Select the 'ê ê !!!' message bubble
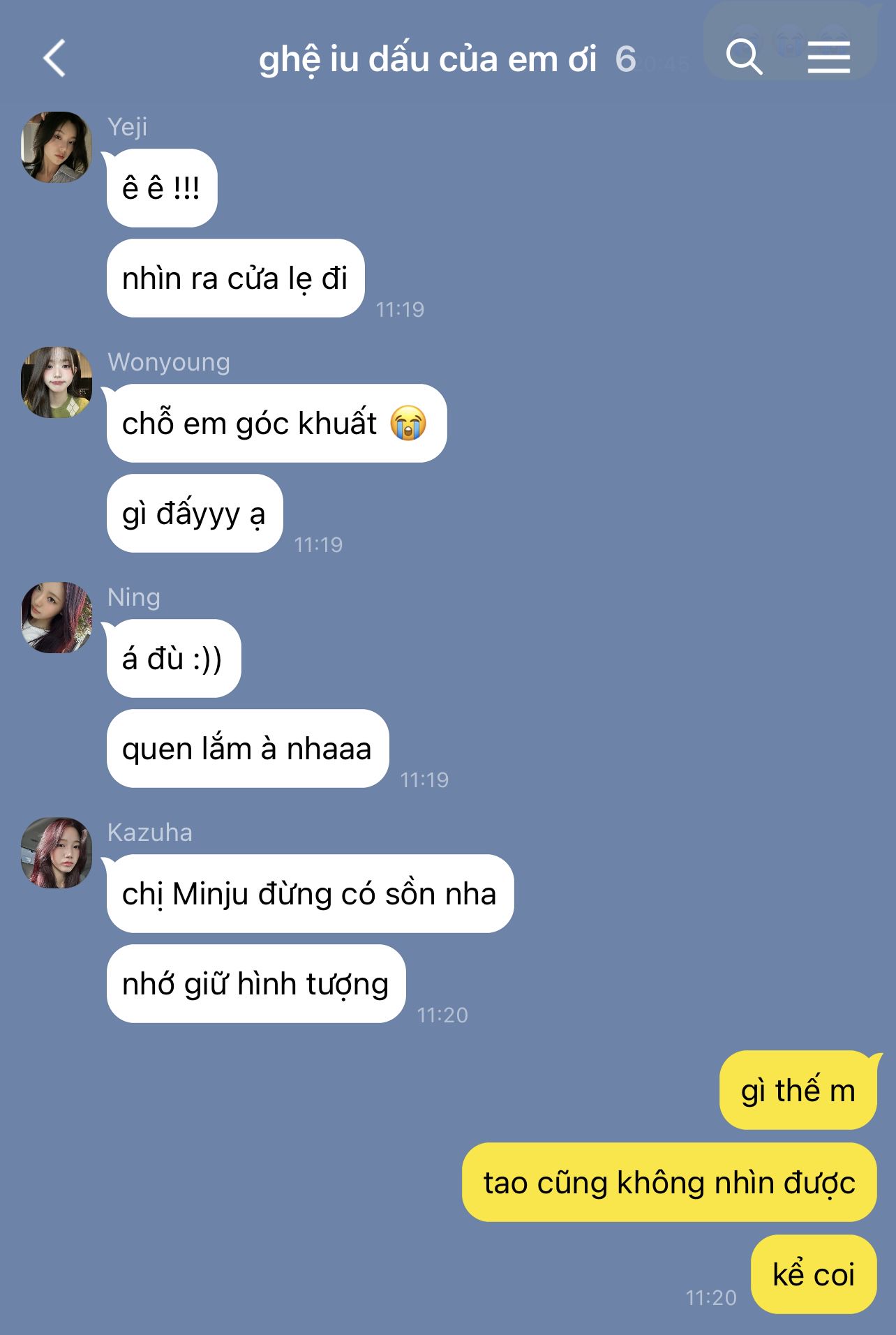Screen dimensions: 896x1335 click(162, 188)
